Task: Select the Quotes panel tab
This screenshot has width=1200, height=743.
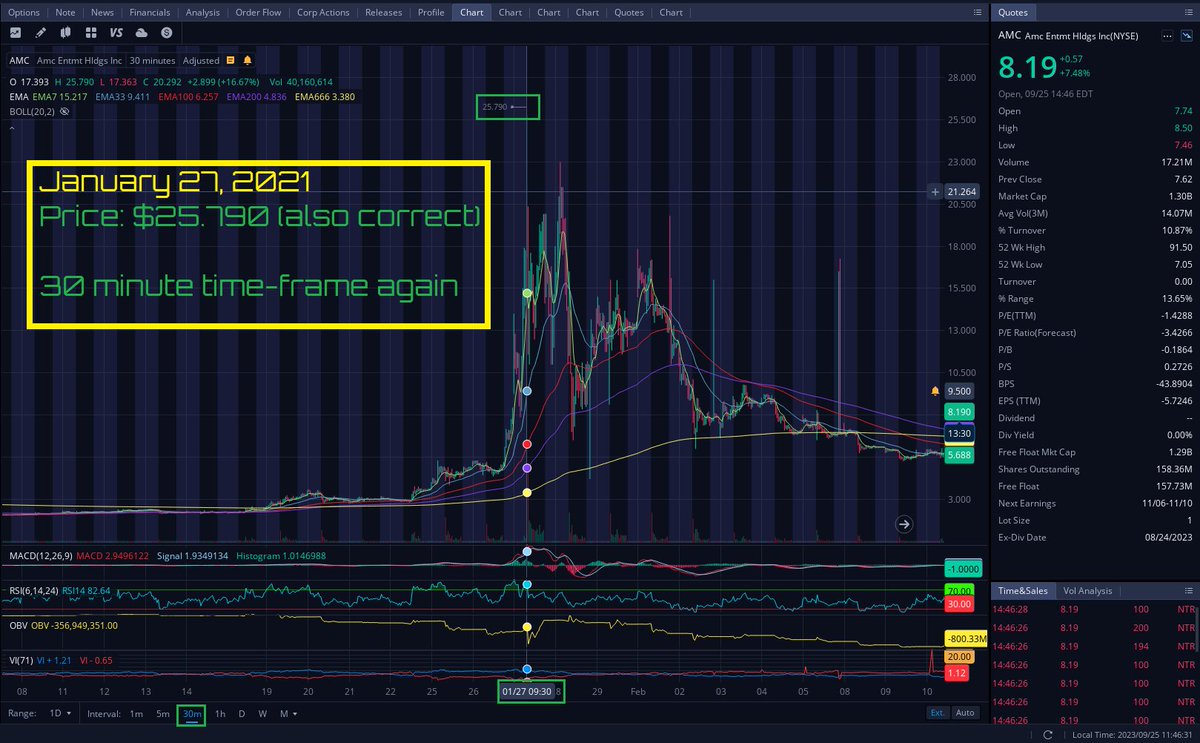Action: click(x=1015, y=12)
